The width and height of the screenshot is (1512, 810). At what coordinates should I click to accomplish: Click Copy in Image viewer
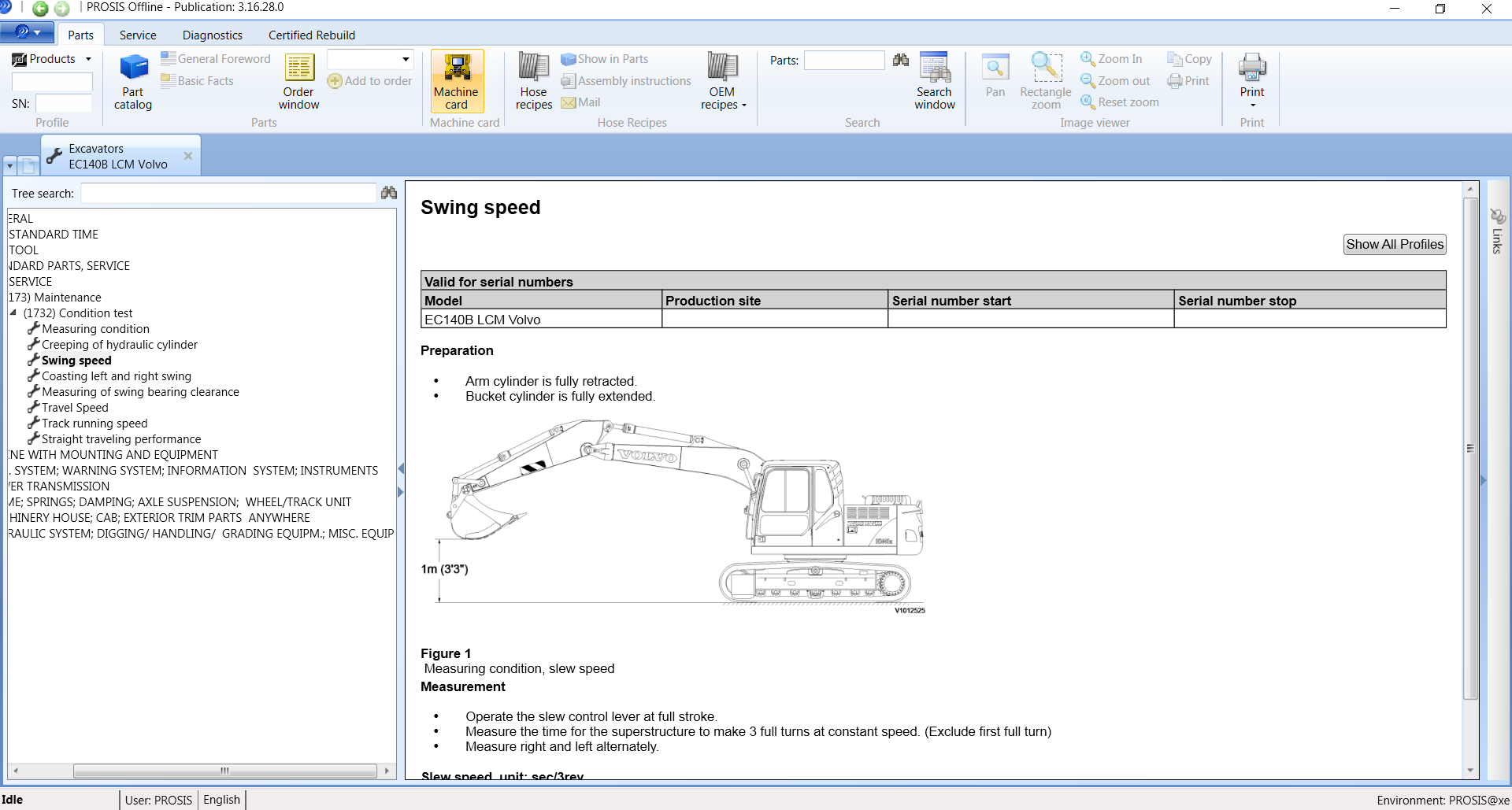[x=1189, y=59]
